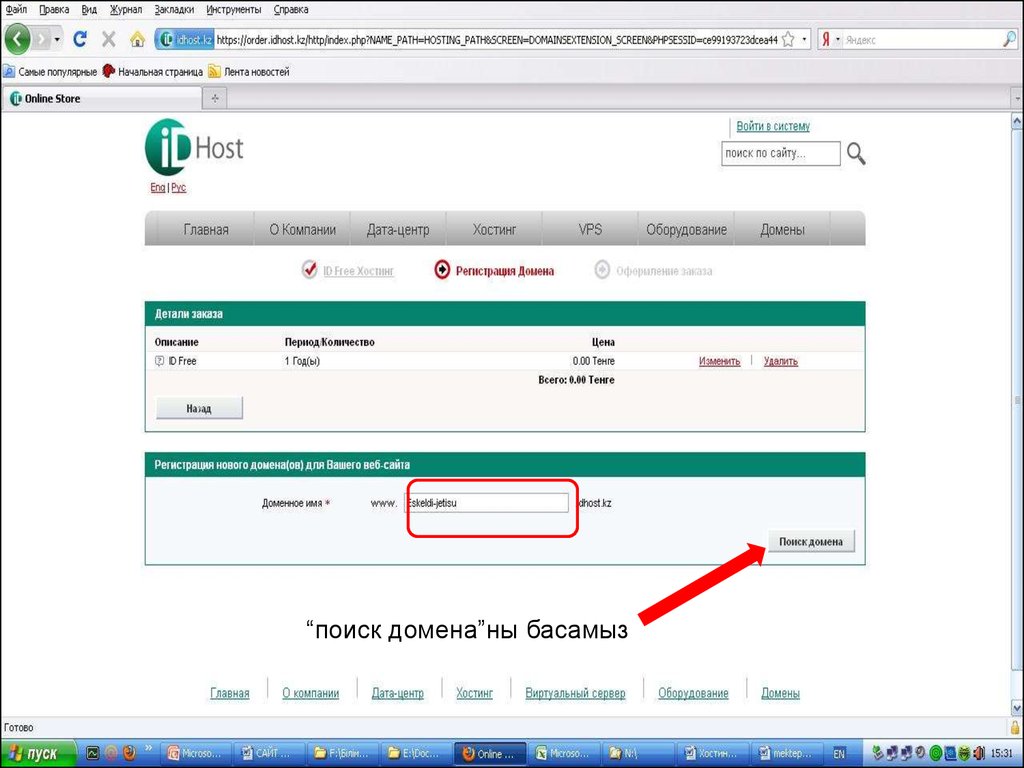Click the Поиск домена button
Image resolution: width=1024 pixels, height=768 pixels.
[810, 541]
